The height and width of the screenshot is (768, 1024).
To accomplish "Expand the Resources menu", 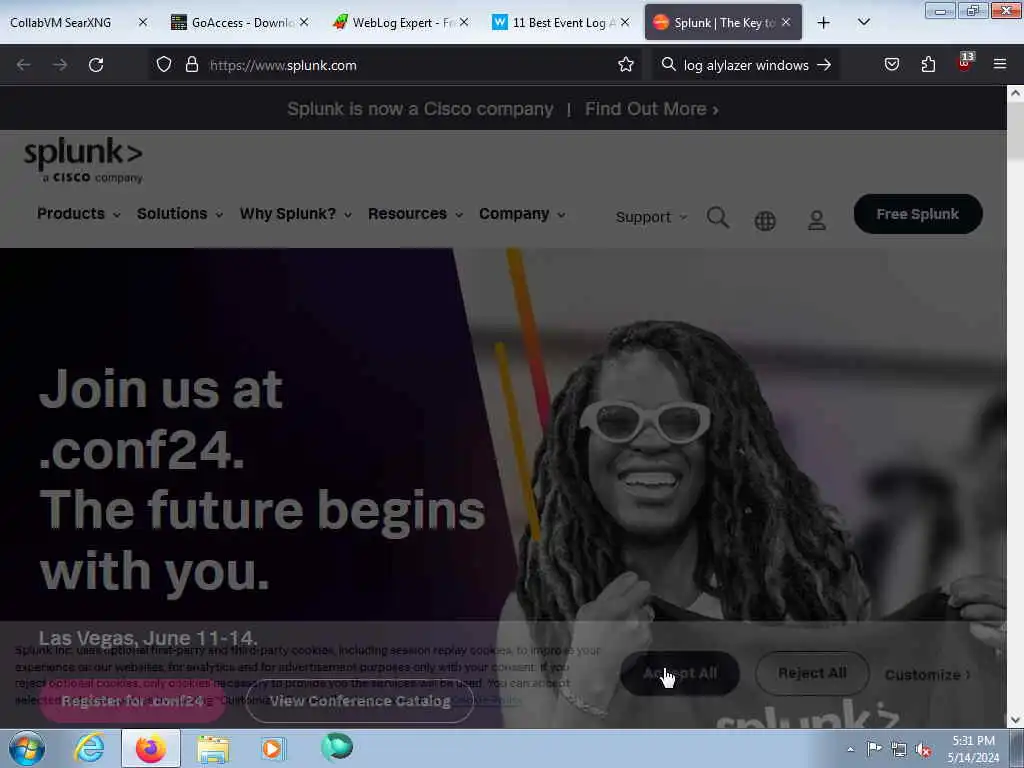I will click(x=415, y=214).
